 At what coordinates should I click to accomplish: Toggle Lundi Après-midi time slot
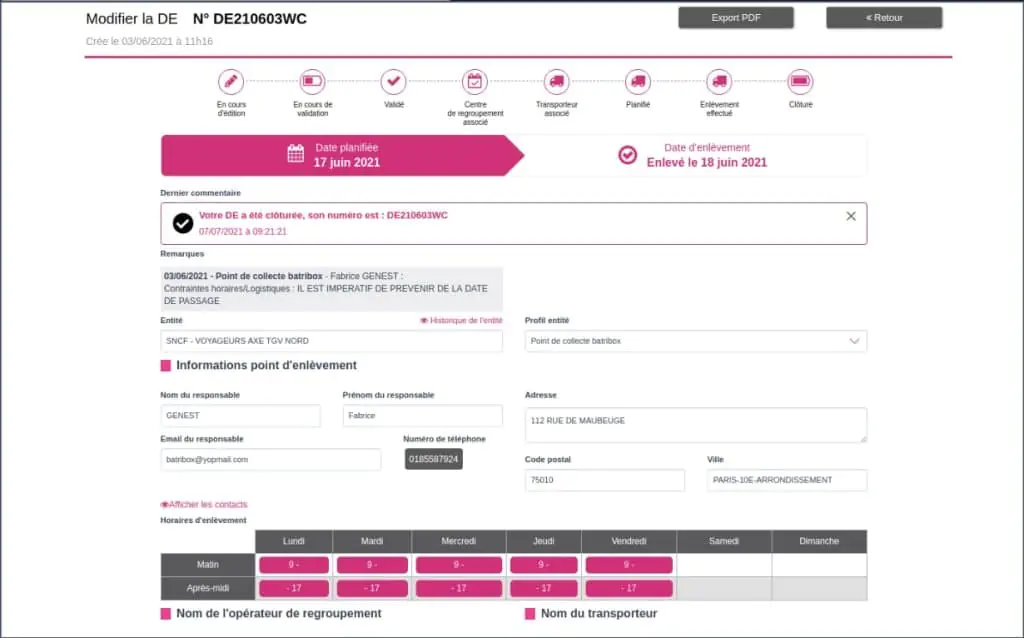click(294, 588)
